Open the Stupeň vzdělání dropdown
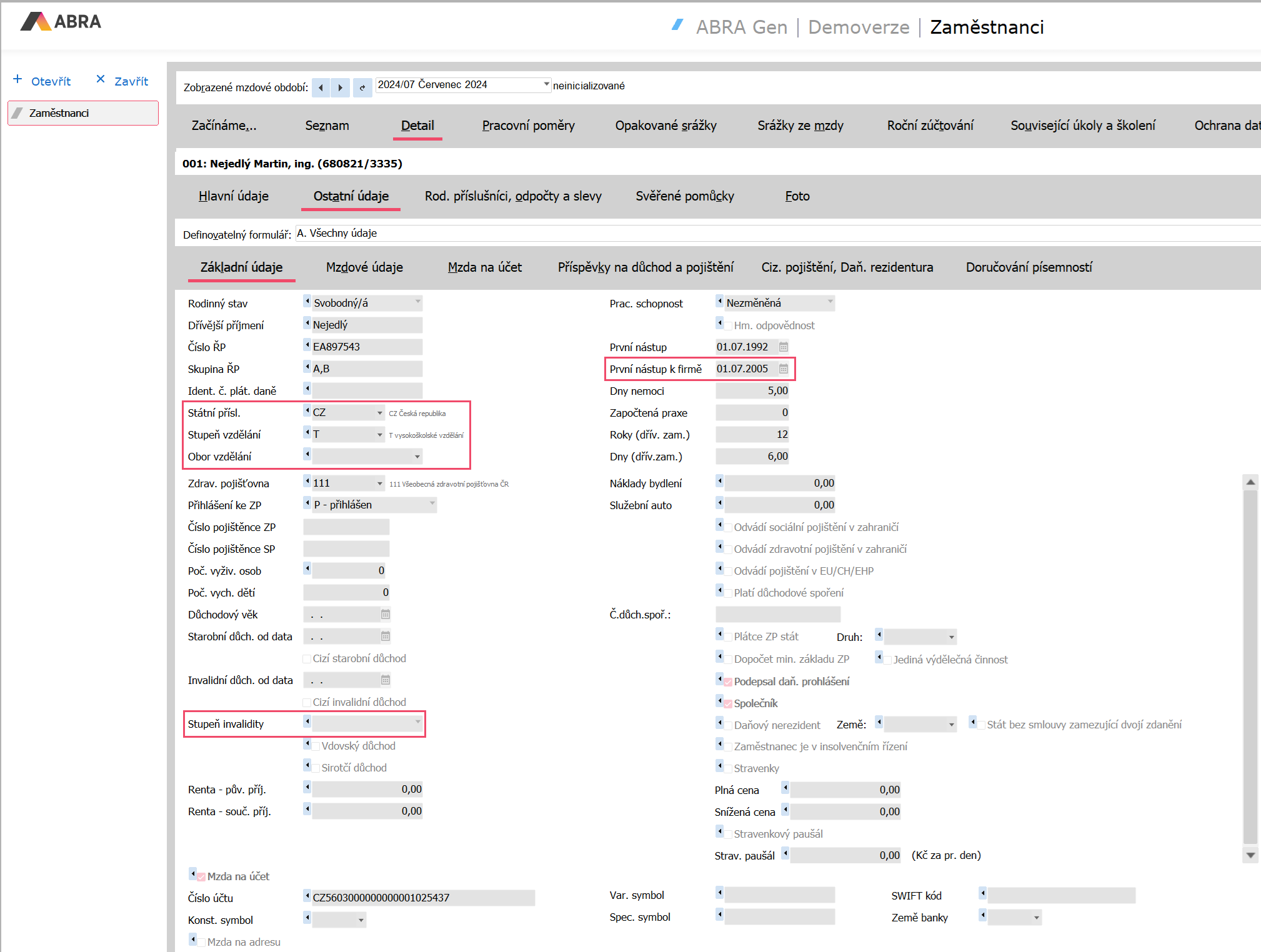Viewport: 1261px width, 952px height. (x=379, y=434)
